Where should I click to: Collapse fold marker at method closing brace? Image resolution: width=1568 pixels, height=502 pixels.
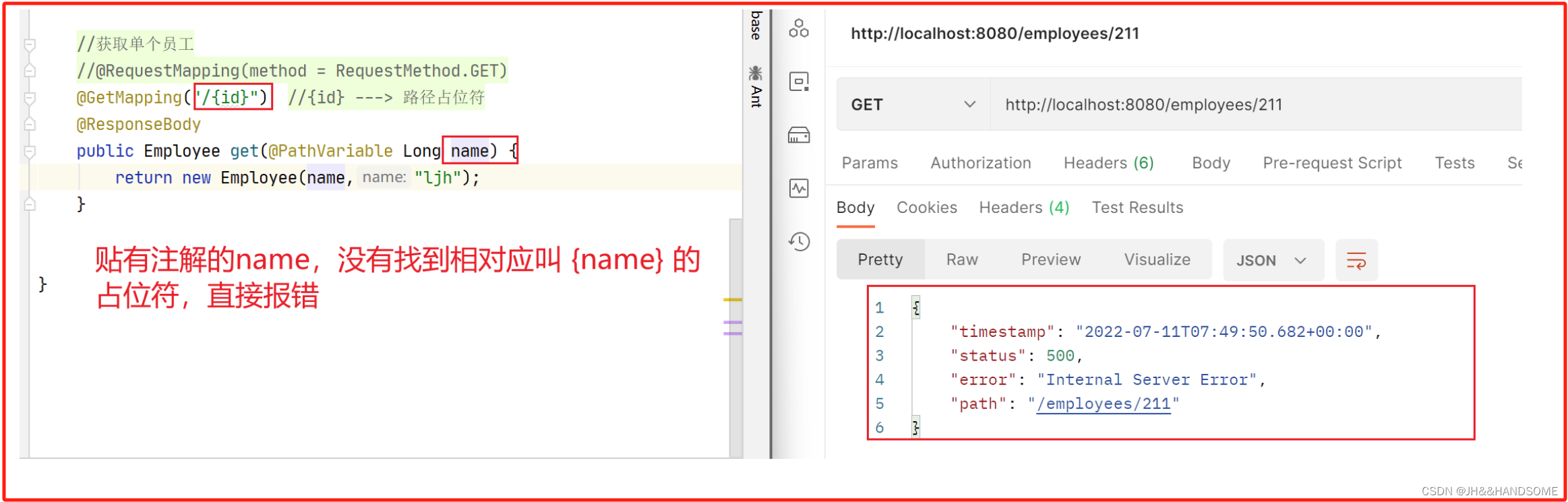point(30,203)
